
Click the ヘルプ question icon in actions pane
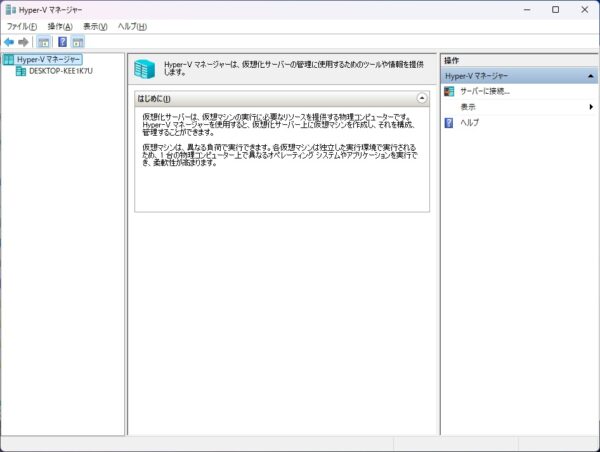(449, 122)
